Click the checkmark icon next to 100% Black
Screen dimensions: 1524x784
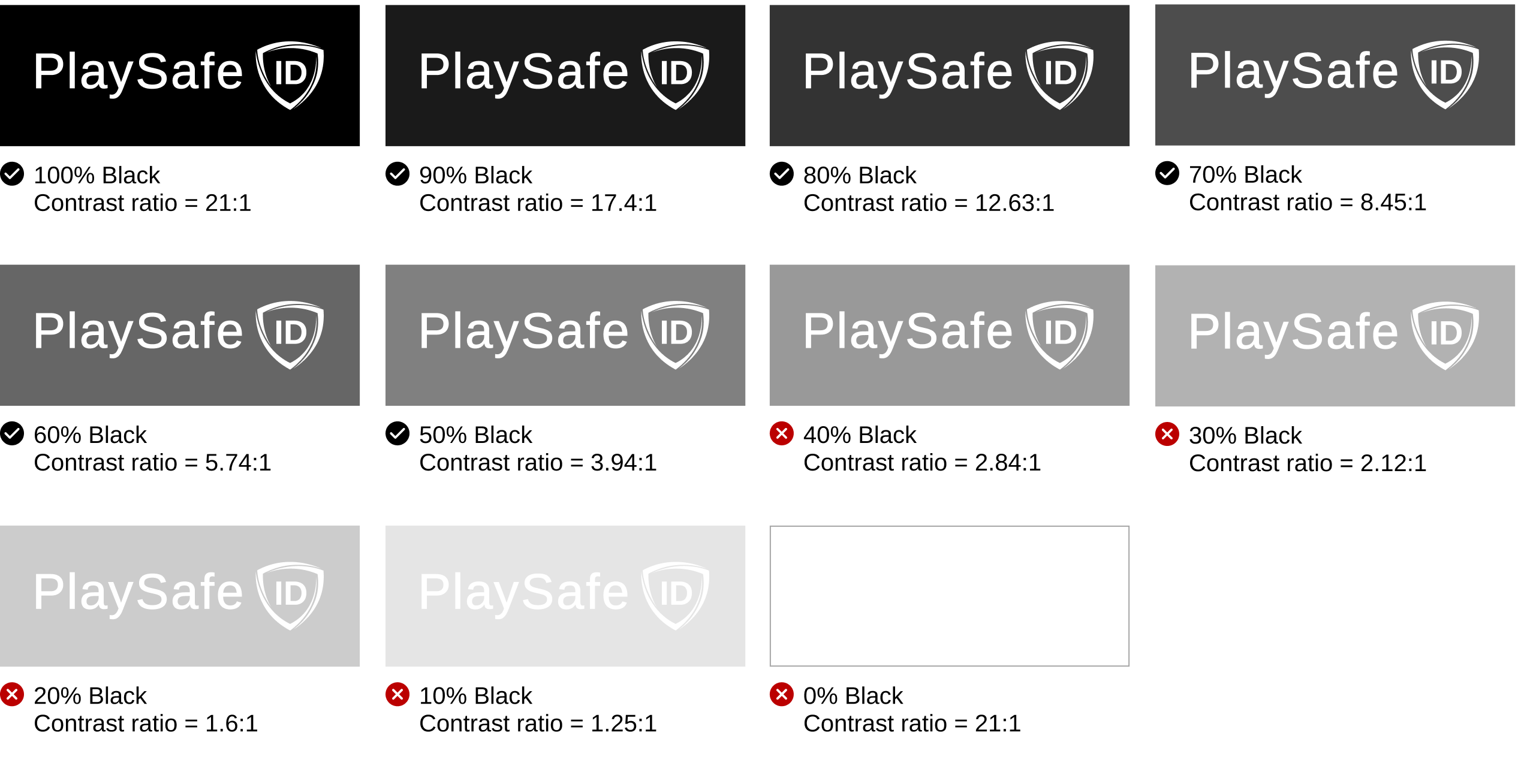[12, 174]
